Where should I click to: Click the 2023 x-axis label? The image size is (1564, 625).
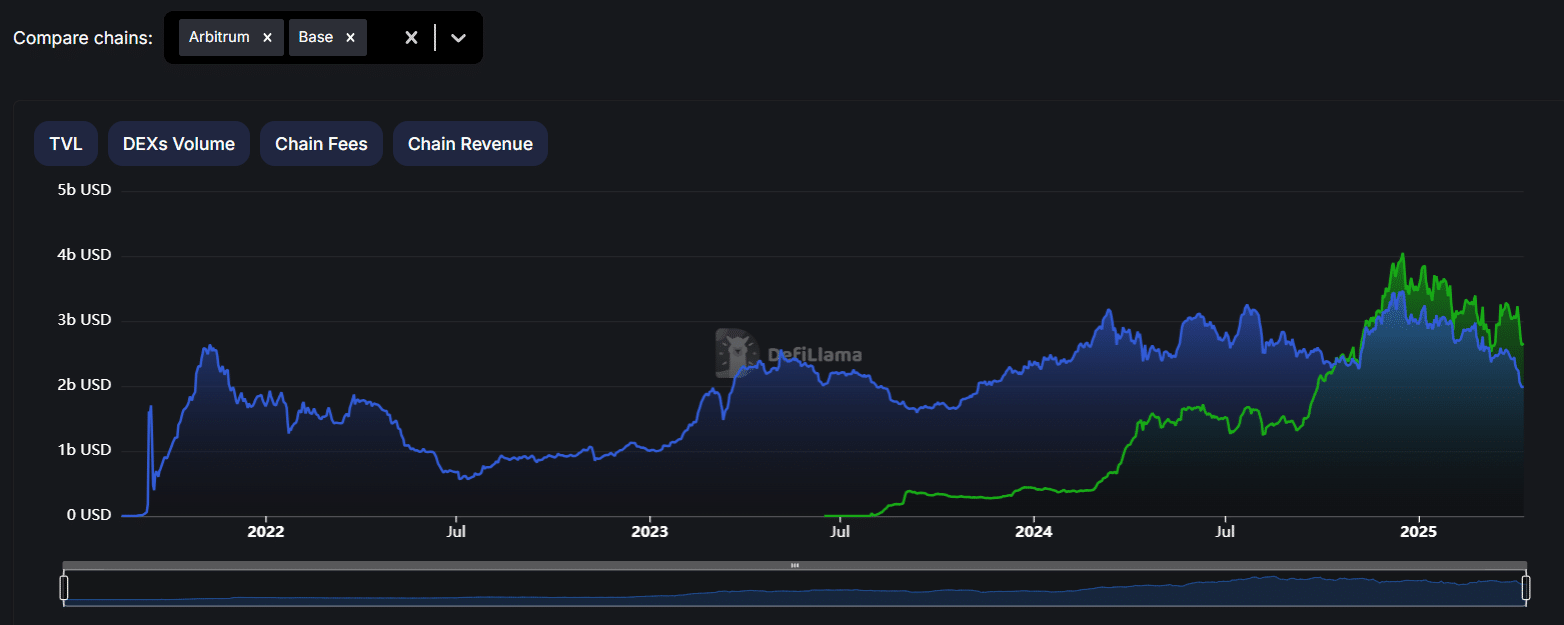(x=650, y=532)
